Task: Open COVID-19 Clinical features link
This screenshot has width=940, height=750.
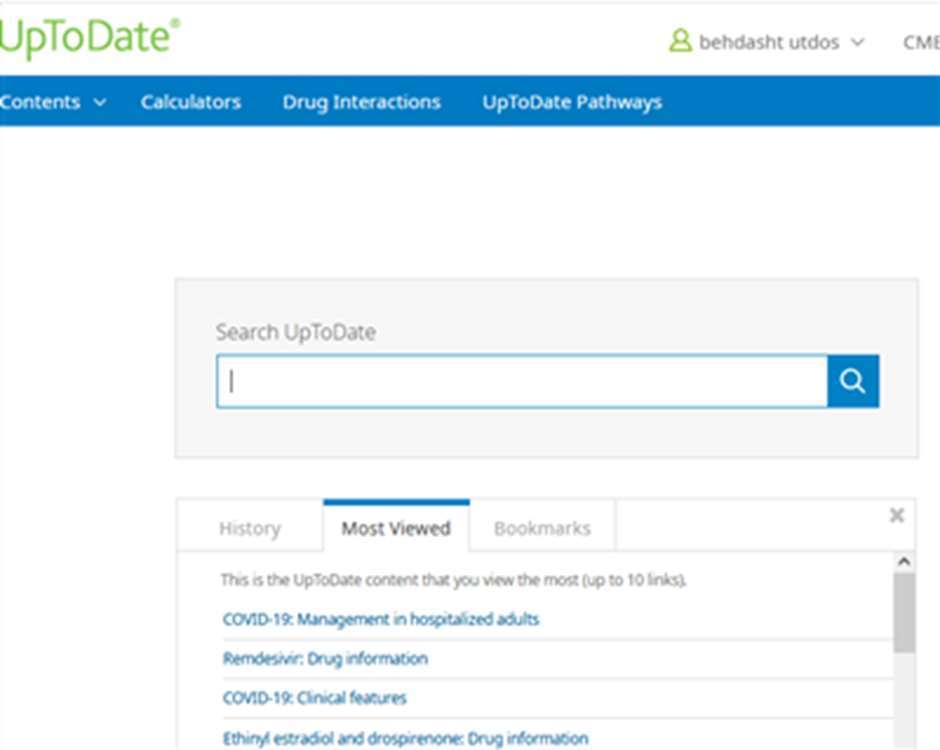Action: [x=314, y=698]
